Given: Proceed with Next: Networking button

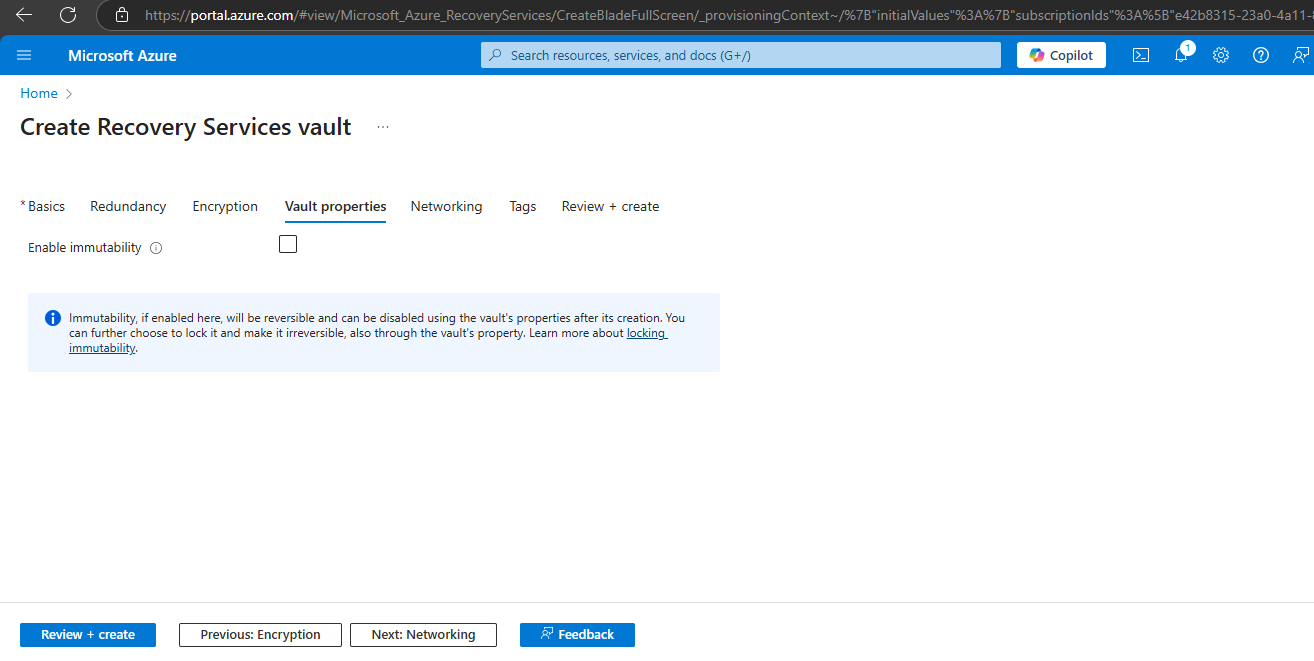Looking at the screenshot, I should pyautogui.click(x=423, y=635).
